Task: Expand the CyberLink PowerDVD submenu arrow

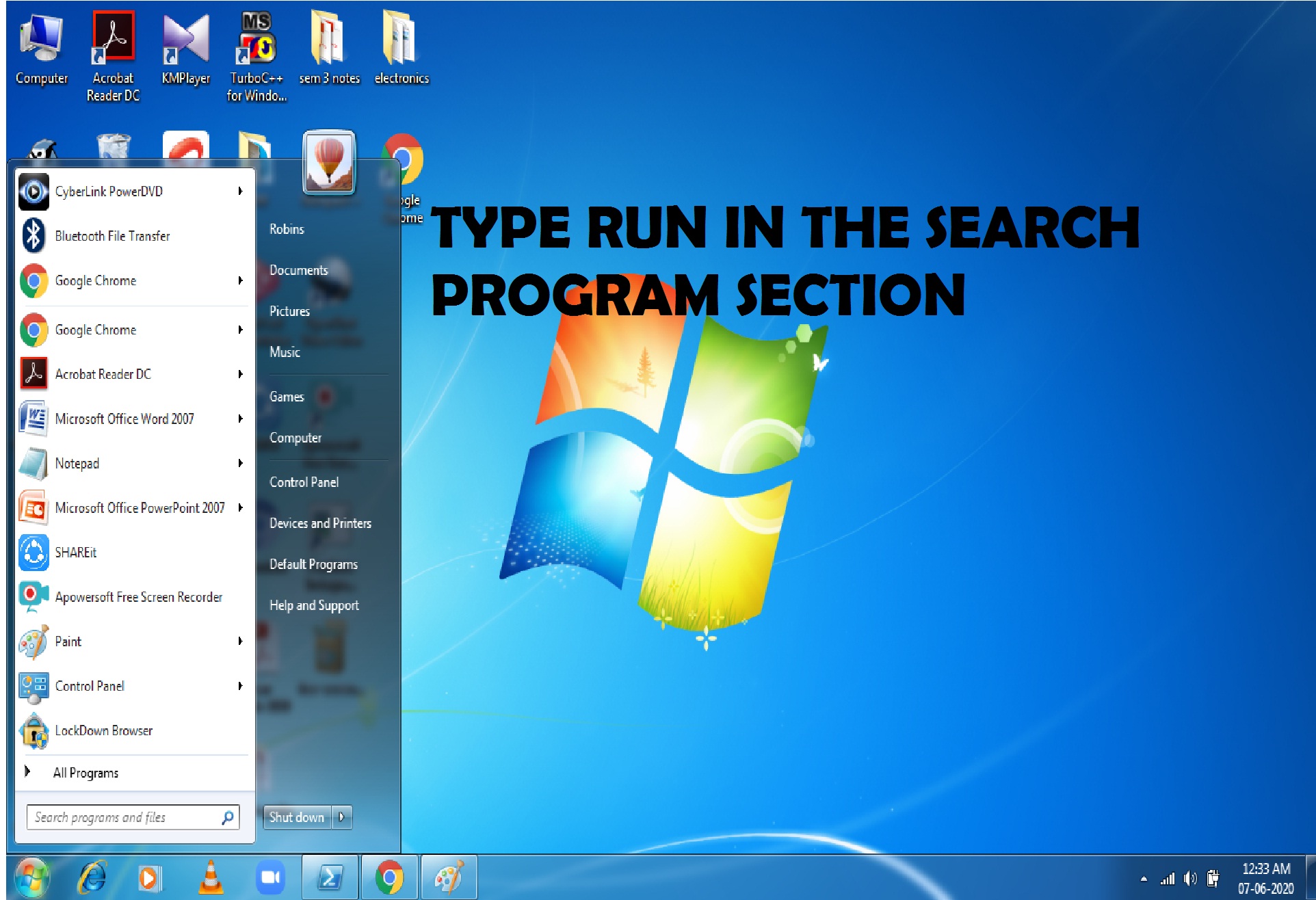Action: click(x=240, y=191)
